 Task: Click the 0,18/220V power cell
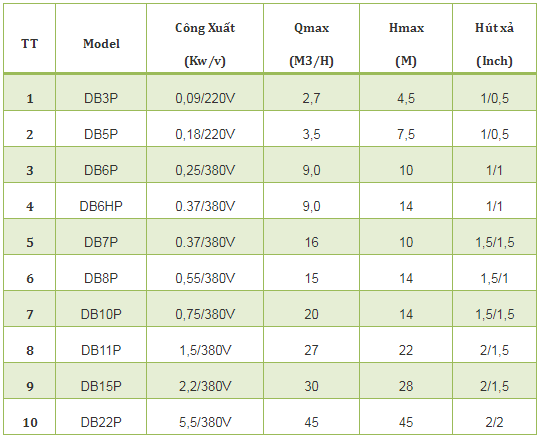pyautogui.click(x=205, y=134)
